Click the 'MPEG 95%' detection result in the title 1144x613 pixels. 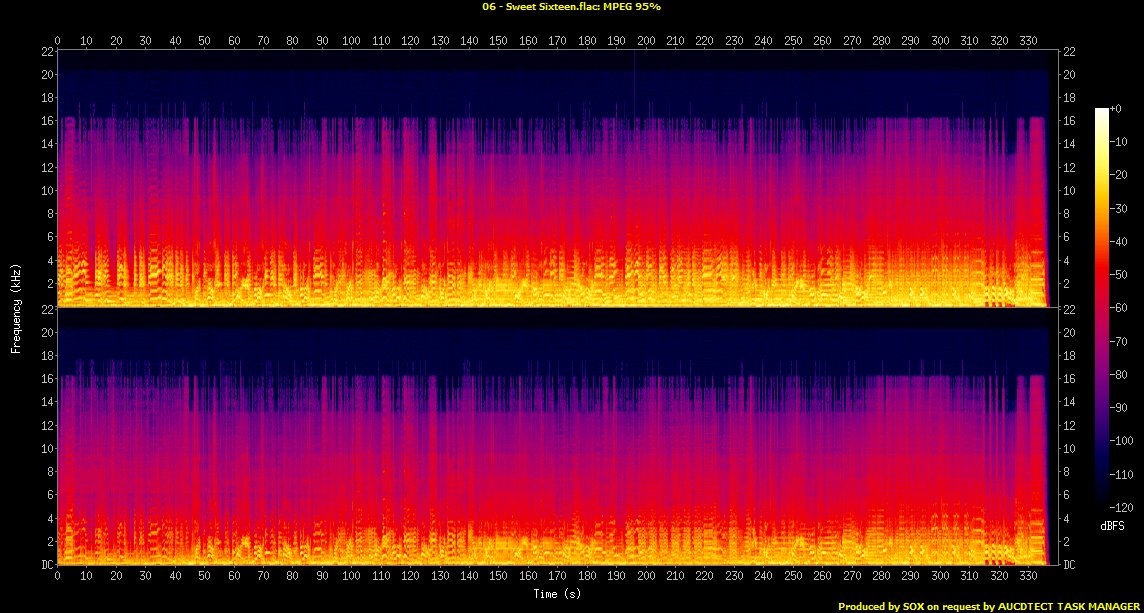click(x=632, y=6)
